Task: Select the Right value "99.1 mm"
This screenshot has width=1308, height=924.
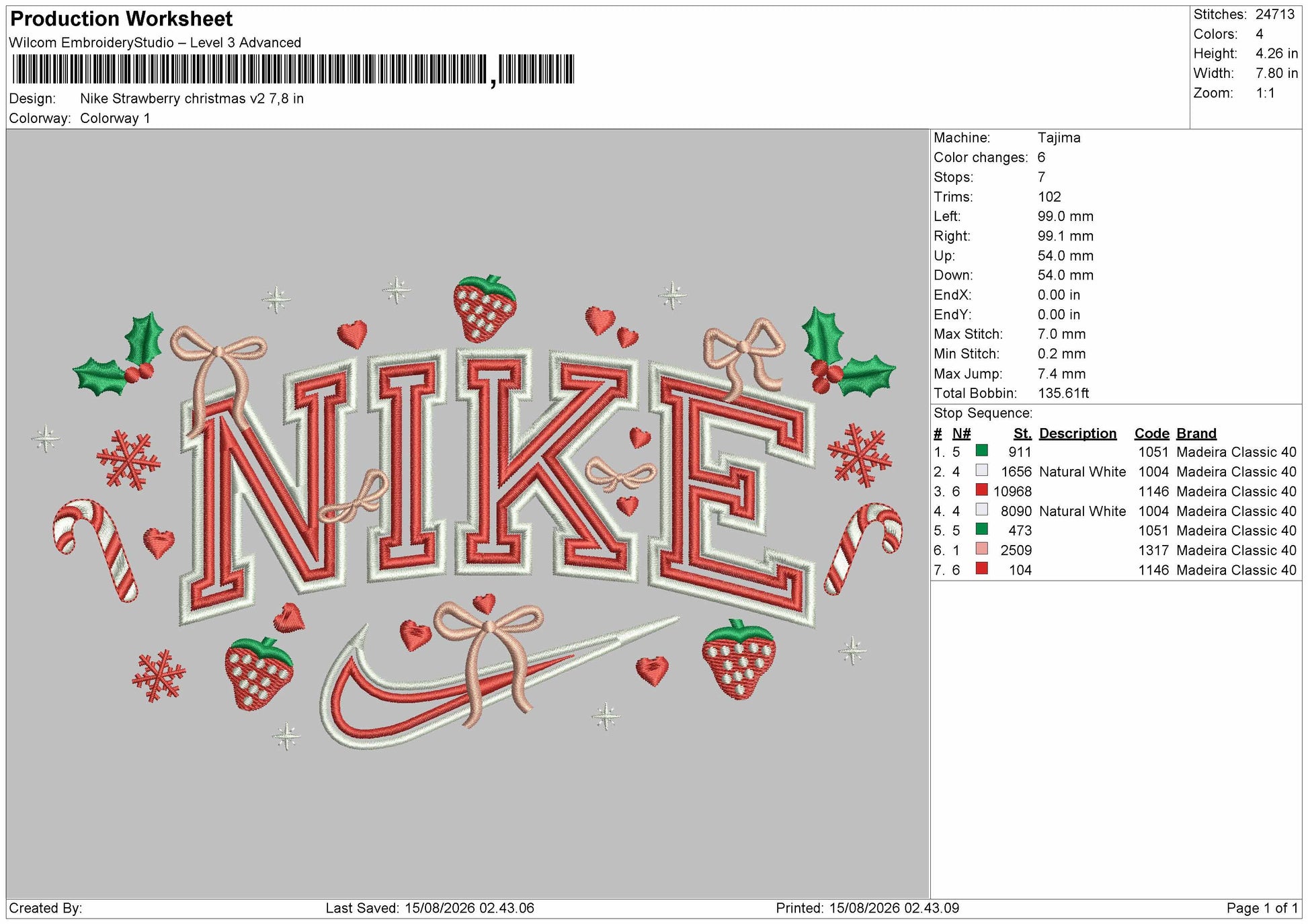Action: coord(1065,236)
